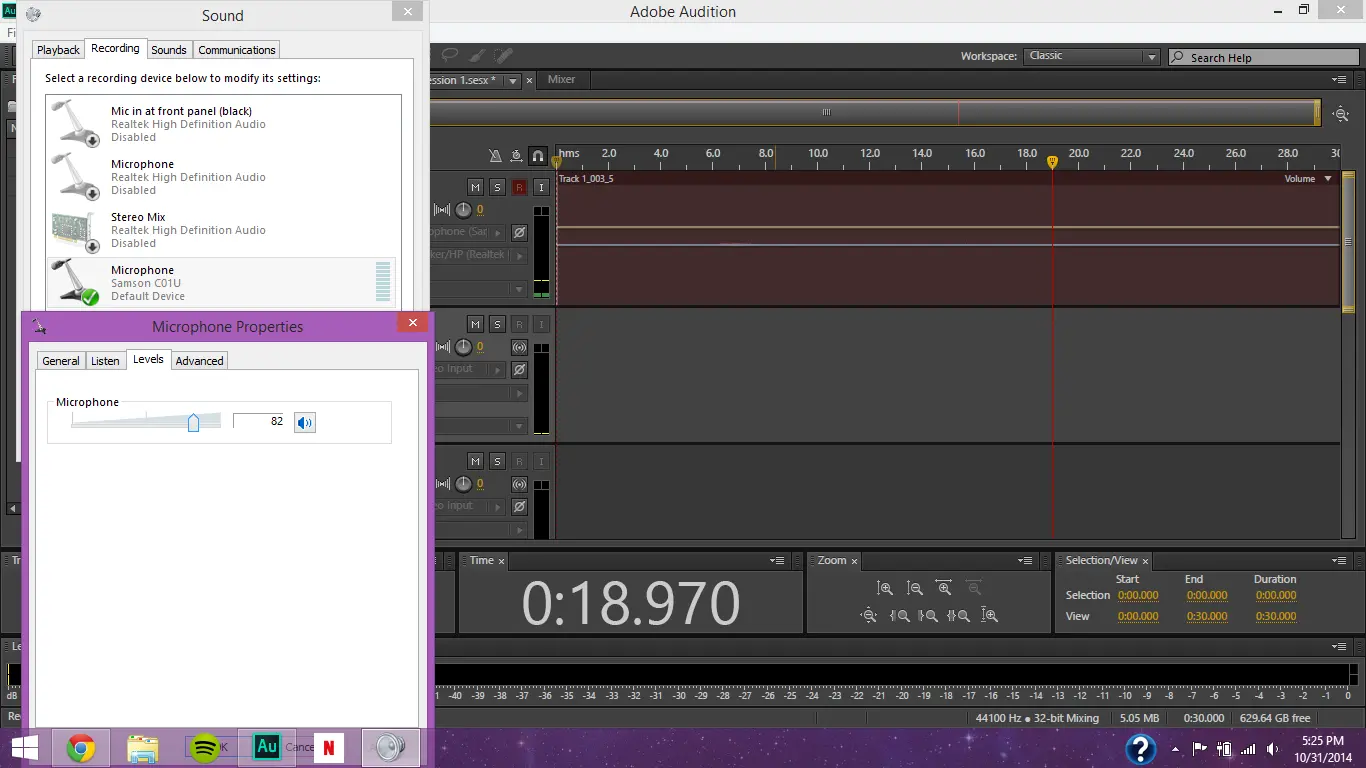The height and width of the screenshot is (768, 1366).
Task: Click the Windows Start button
Action: (x=25, y=747)
